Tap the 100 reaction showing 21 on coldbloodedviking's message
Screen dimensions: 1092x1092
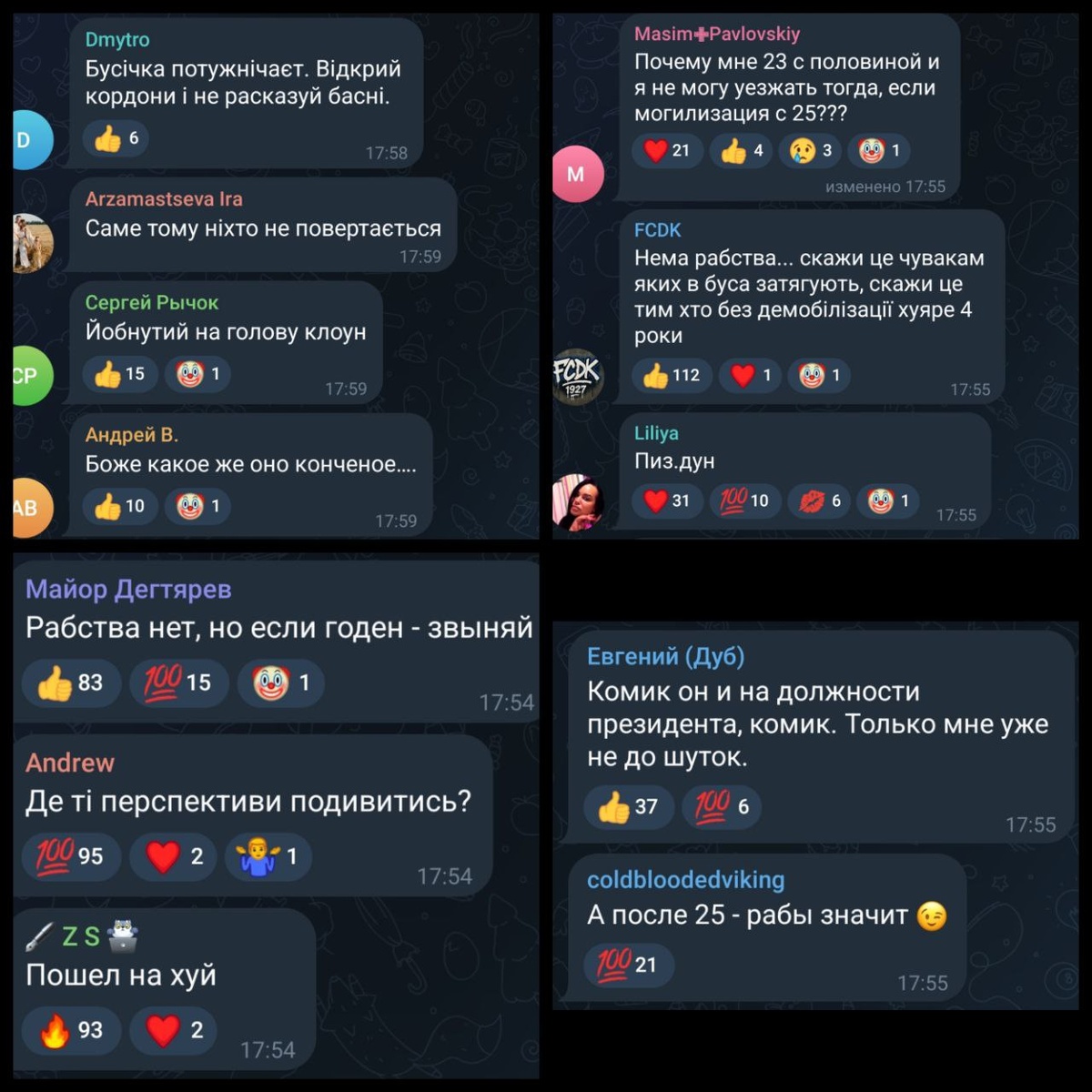(x=628, y=965)
